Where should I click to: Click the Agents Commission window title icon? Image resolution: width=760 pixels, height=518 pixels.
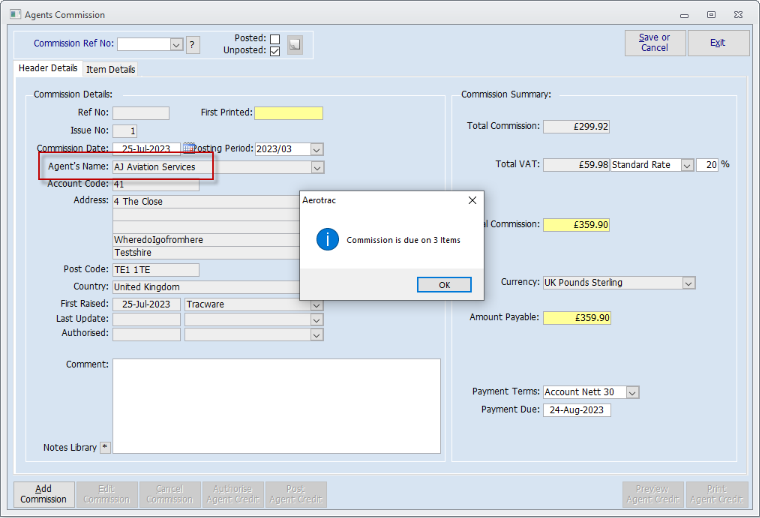point(16,14)
